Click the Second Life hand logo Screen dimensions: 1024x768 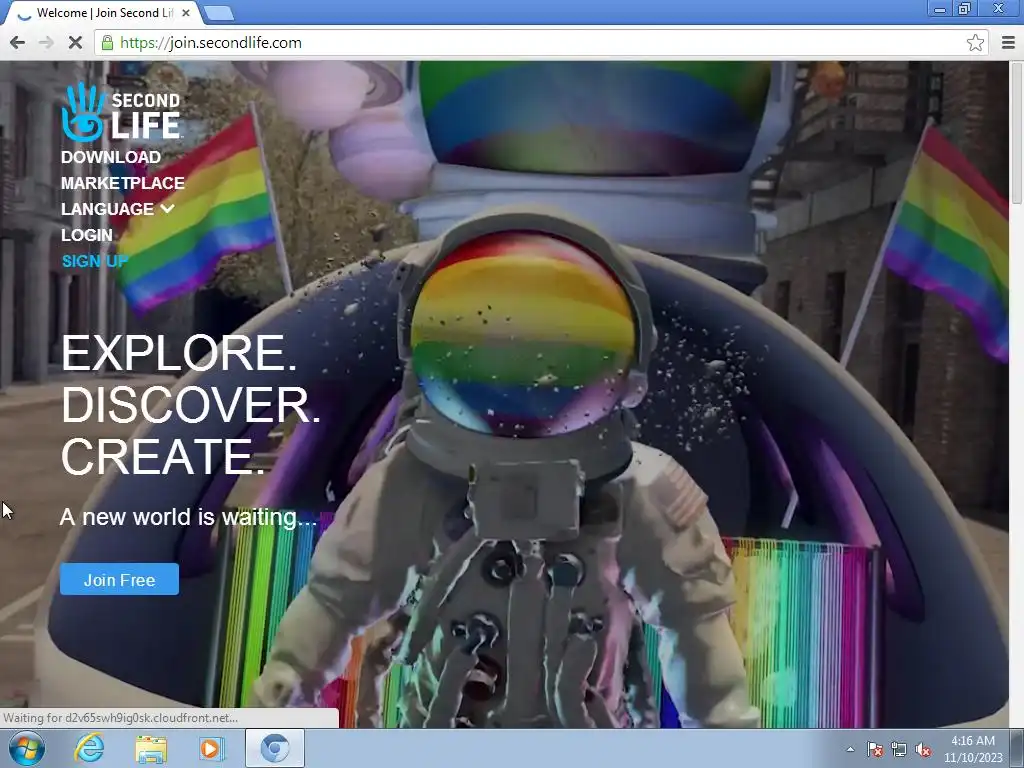83,112
